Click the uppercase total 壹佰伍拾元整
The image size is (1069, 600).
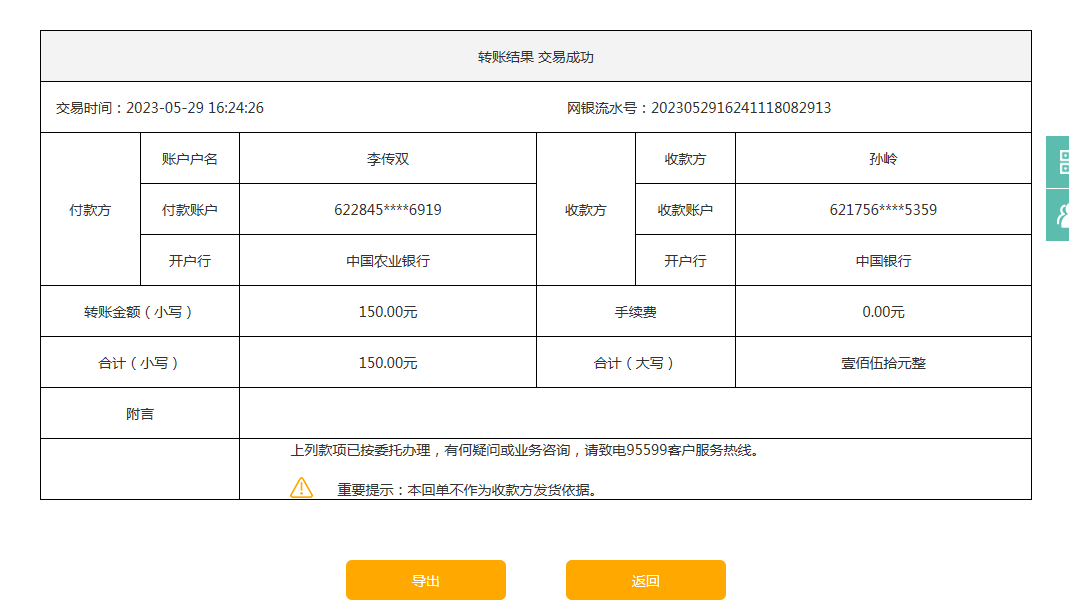tap(883, 363)
